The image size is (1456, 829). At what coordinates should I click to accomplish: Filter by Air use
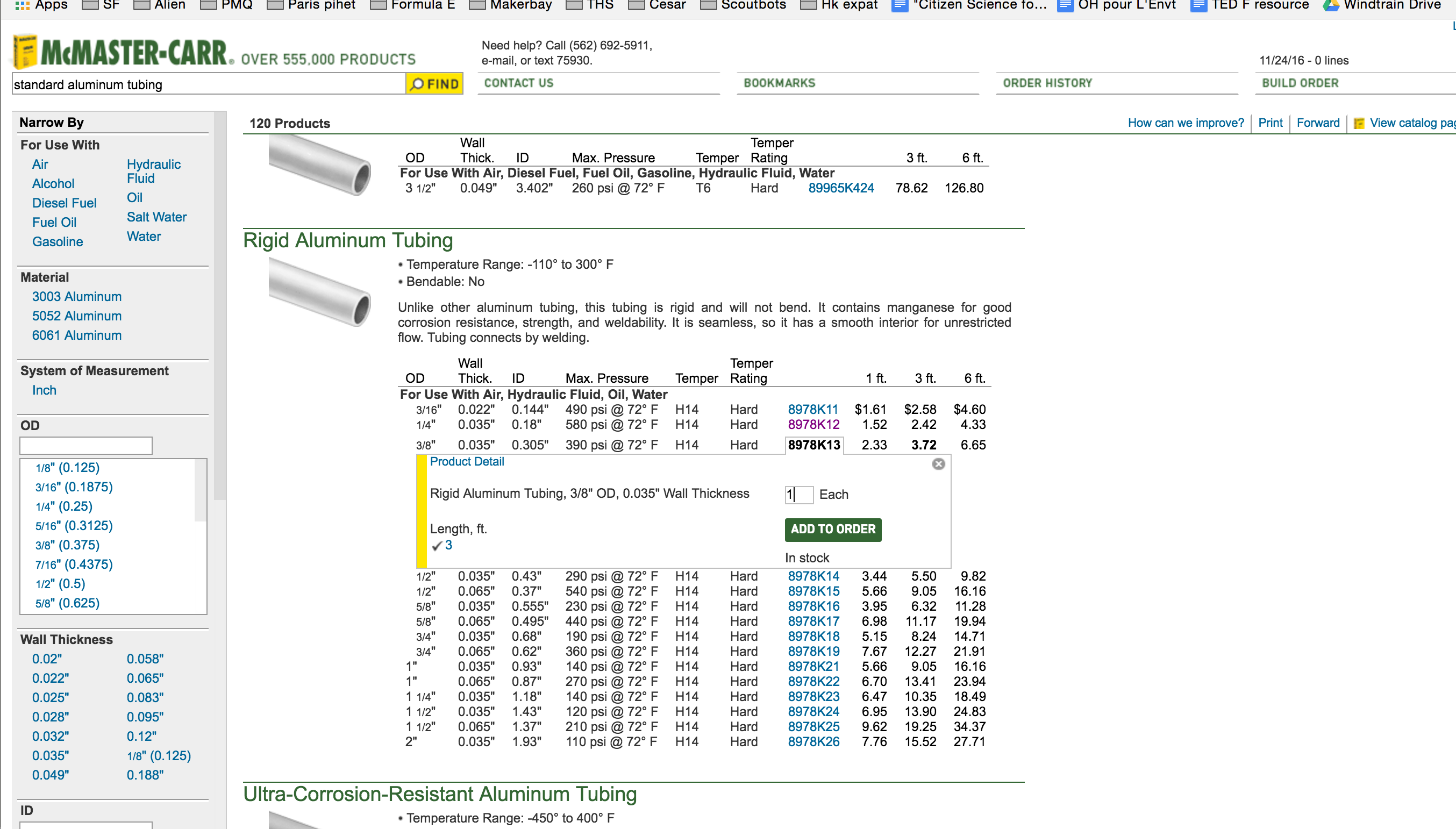(40, 165)
